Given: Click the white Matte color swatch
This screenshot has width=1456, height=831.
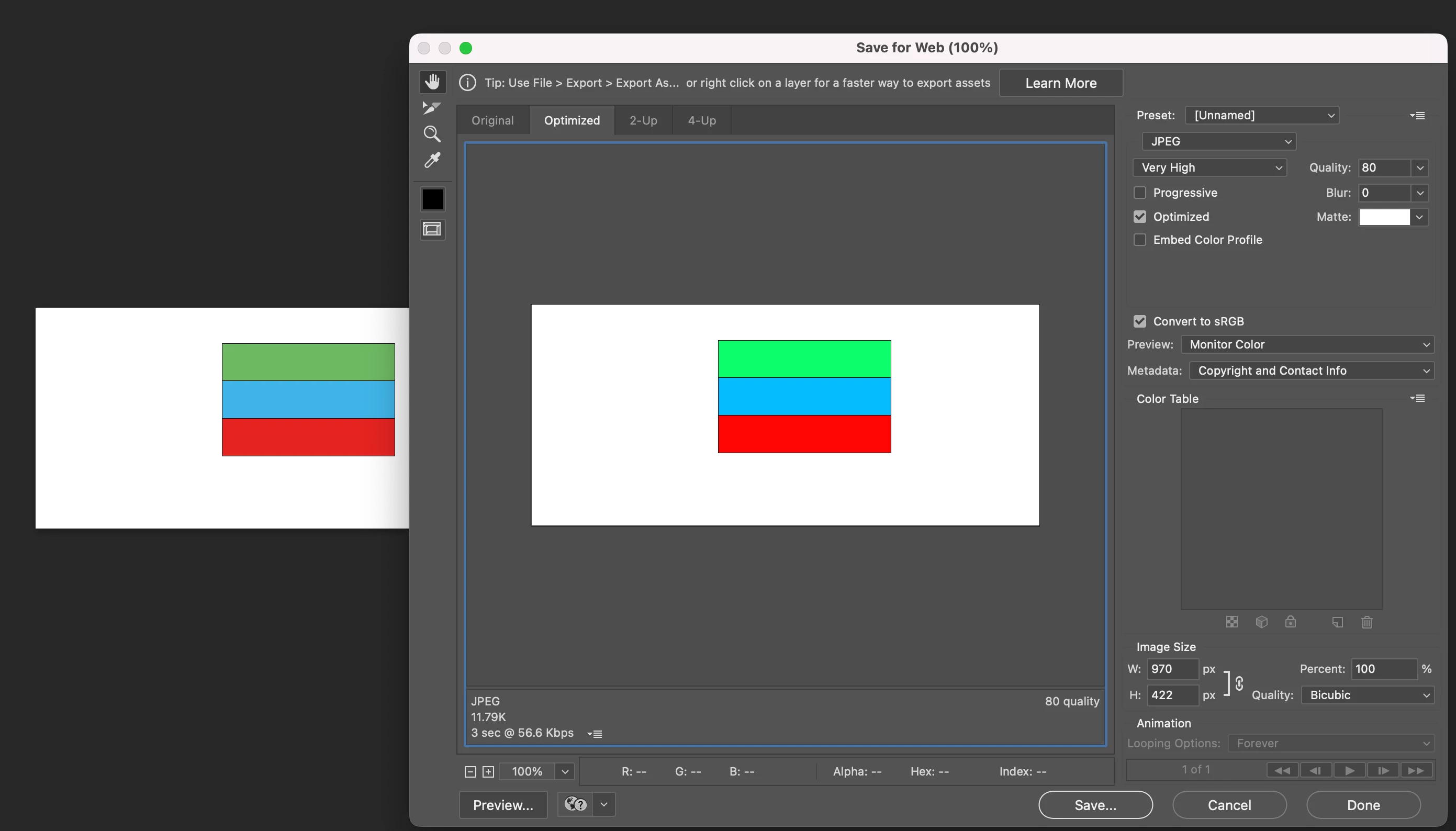Looking at the screenshot, I should point(1384,218).
